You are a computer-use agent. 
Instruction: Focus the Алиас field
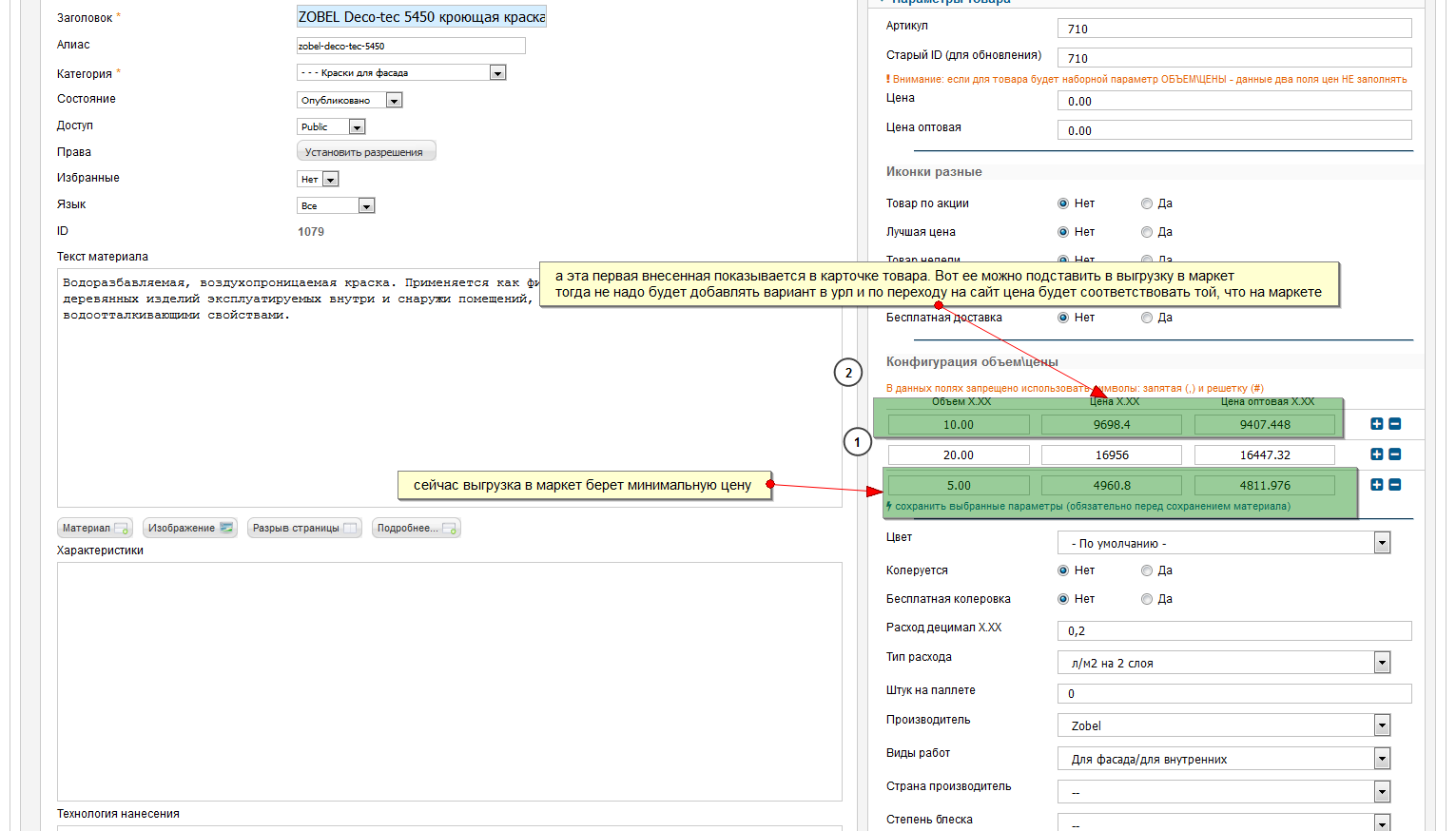pos(411,46)
